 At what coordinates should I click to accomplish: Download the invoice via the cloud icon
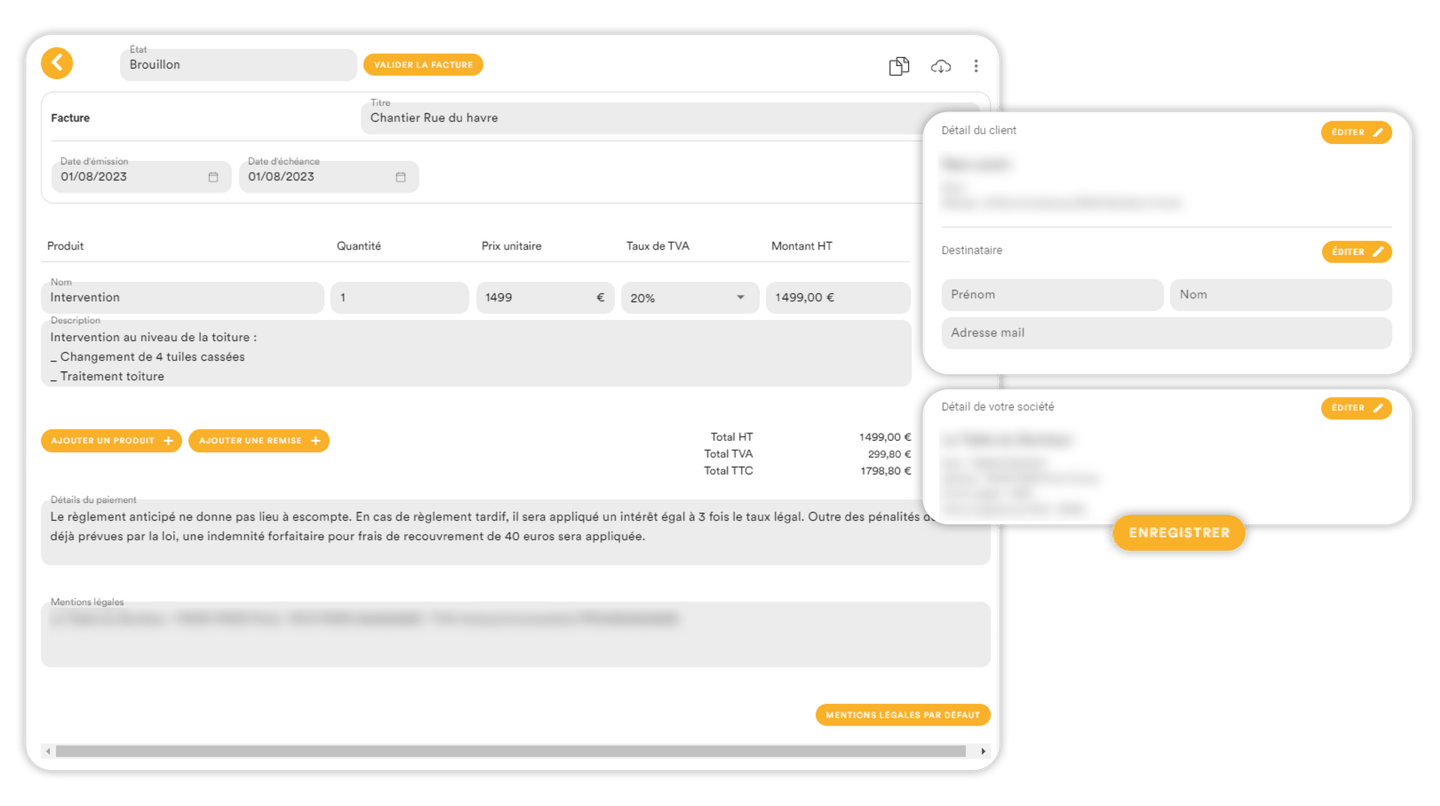coord(940,66)
